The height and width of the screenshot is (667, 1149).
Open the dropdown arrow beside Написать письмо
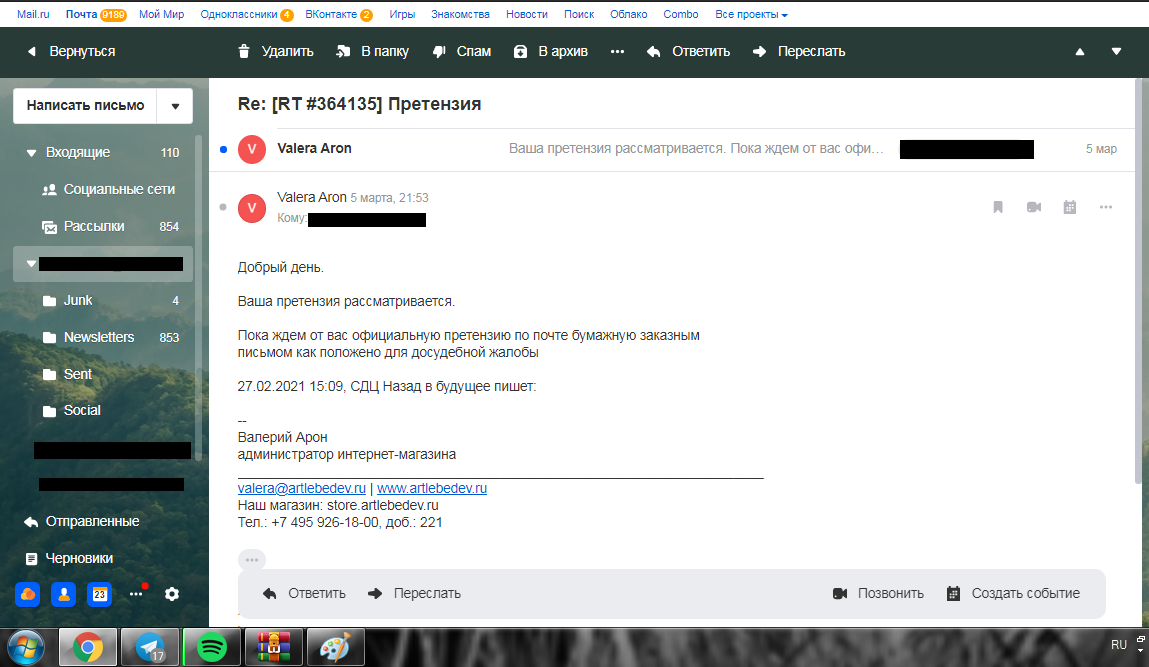tap(175, 106)
